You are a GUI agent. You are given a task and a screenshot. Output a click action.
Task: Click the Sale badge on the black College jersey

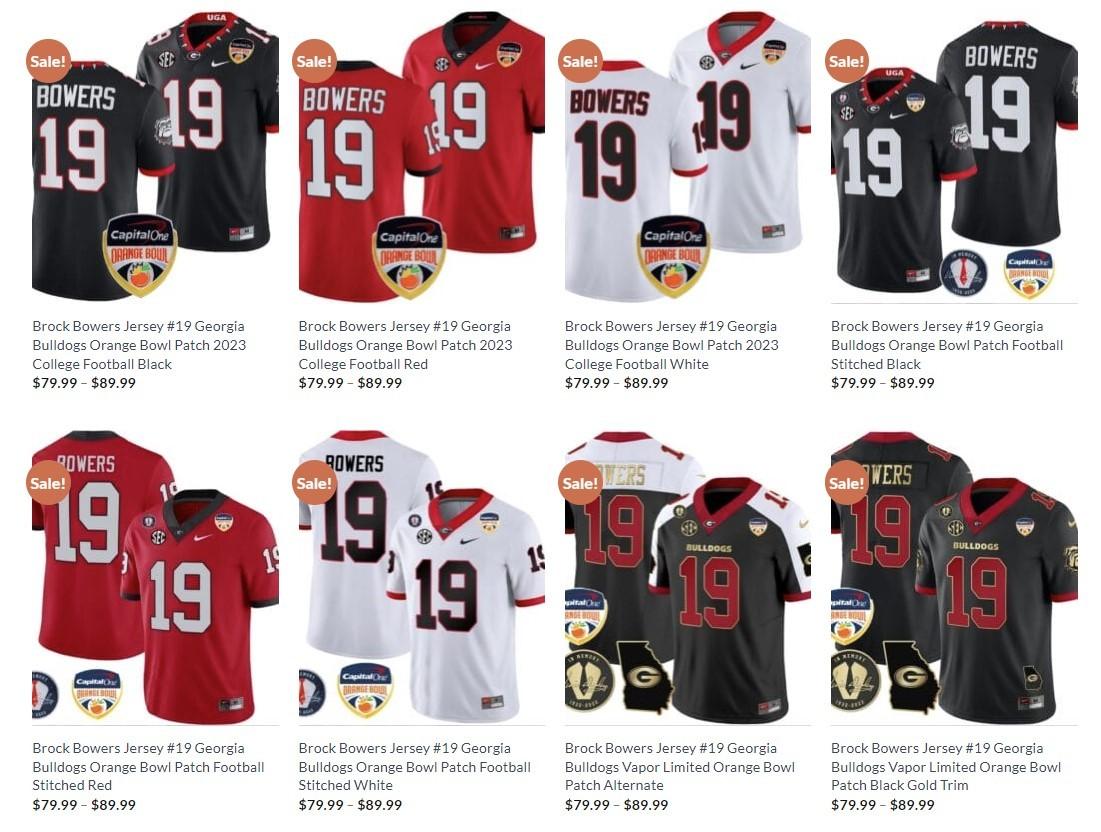tap(48, 61)
